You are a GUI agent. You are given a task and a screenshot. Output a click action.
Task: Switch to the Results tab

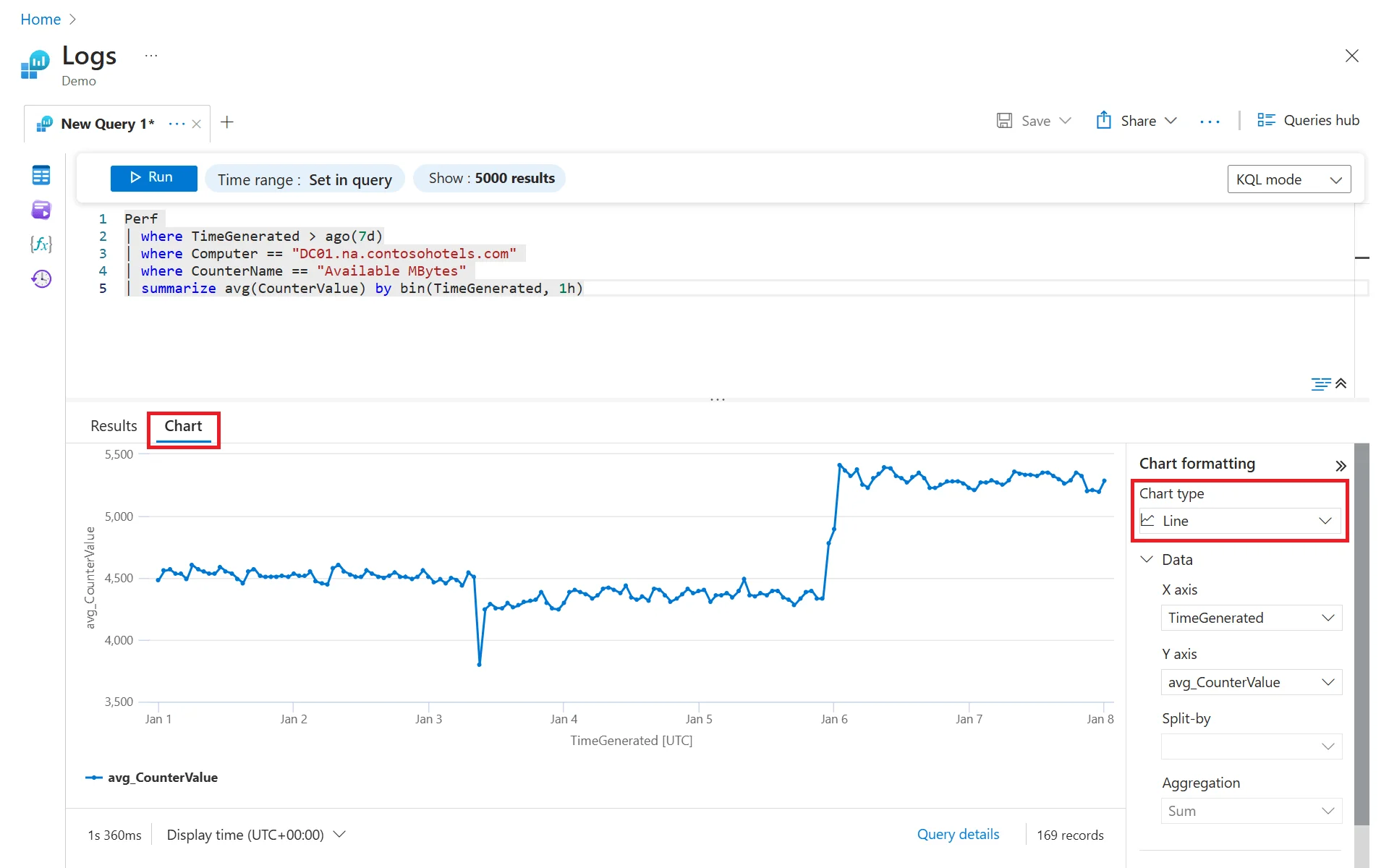pyautogui.click(x=114, y=426)
